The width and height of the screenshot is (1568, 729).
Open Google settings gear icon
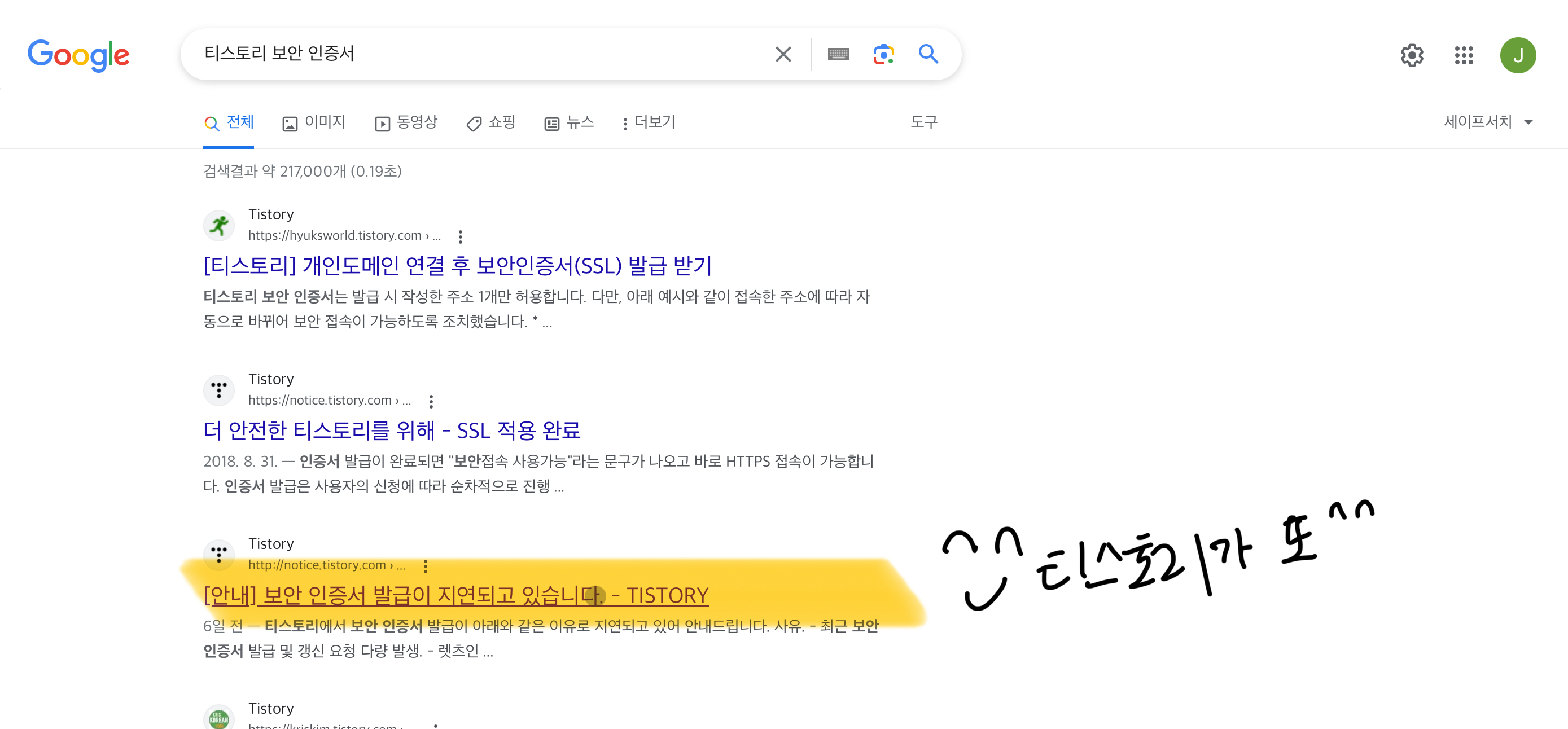[1412, 55]
